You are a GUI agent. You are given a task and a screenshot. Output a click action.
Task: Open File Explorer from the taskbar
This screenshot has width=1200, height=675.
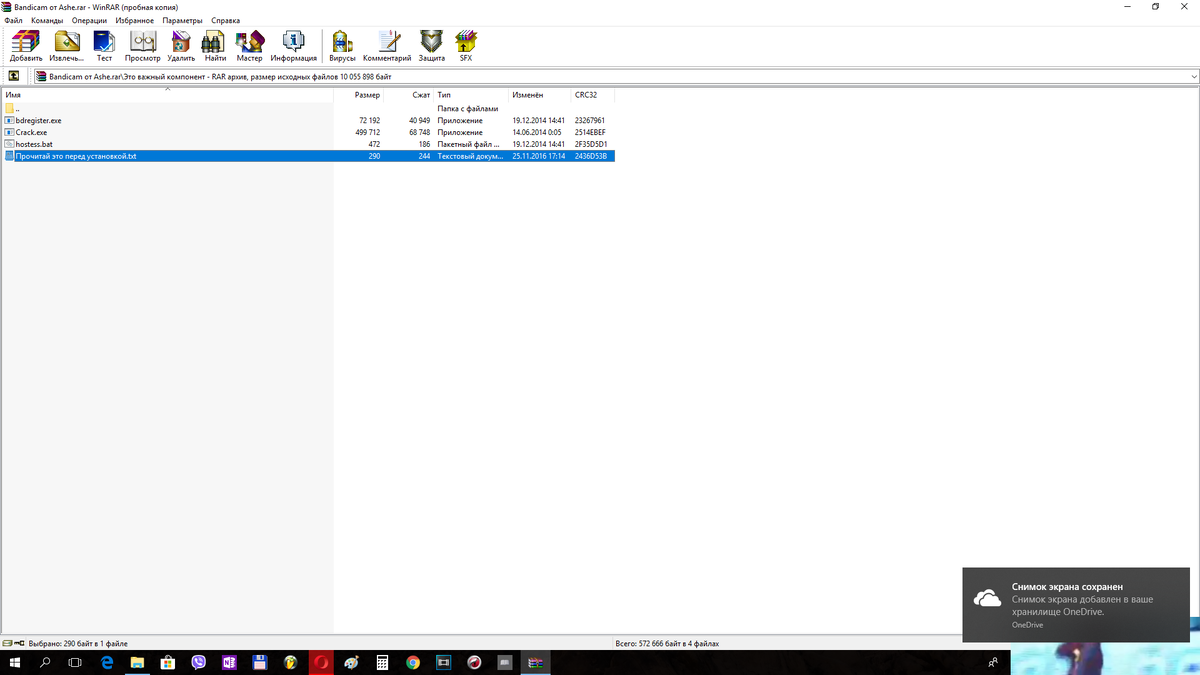137,662
